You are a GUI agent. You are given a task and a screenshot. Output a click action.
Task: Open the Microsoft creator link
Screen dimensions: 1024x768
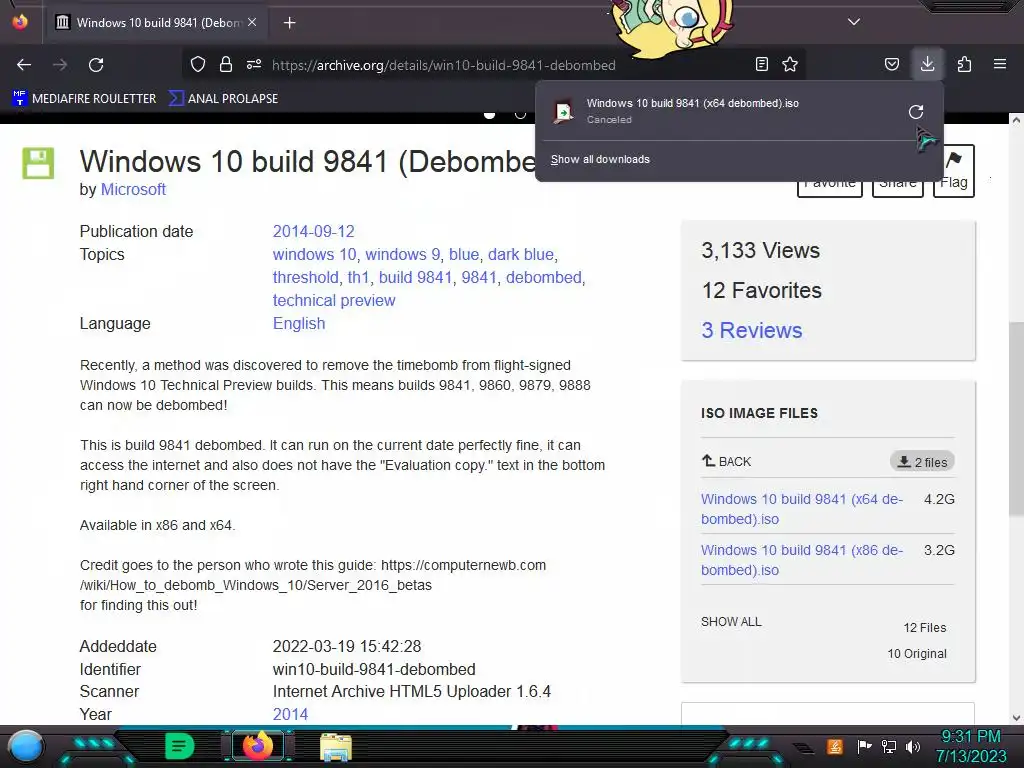[133, 189]
